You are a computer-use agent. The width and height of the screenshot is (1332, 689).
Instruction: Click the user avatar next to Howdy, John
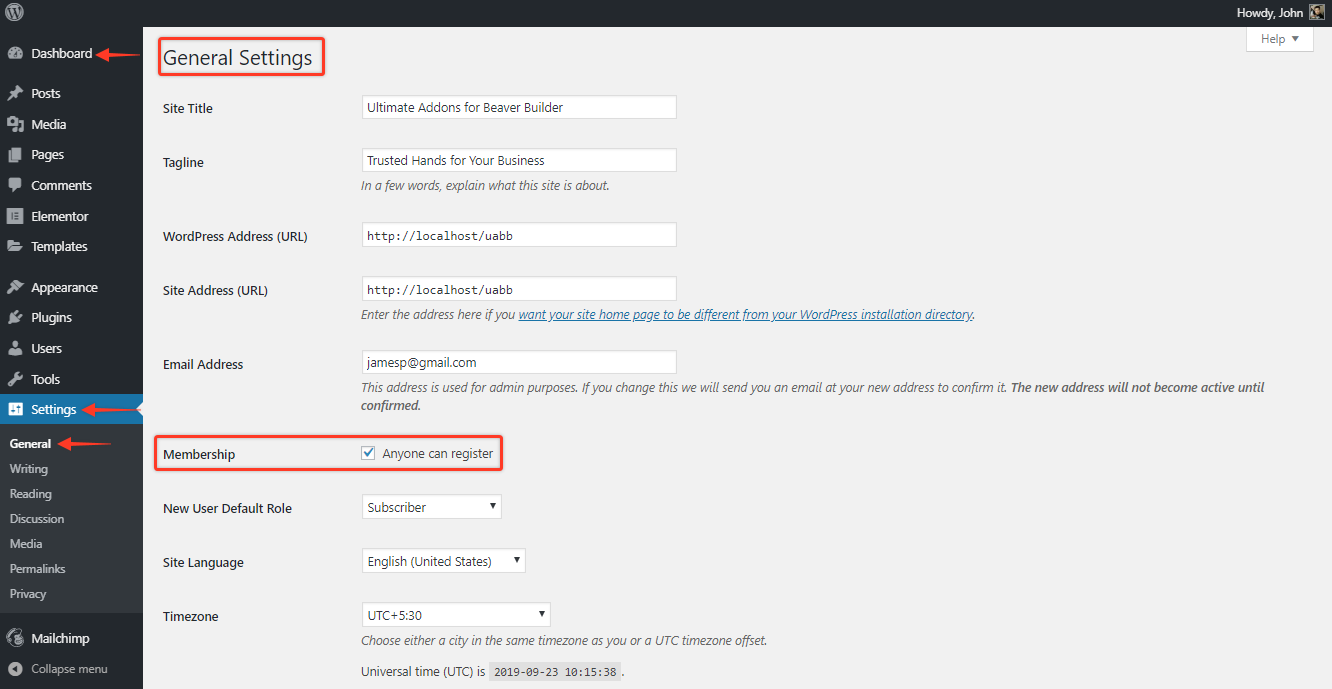(x=1317, y=13)
